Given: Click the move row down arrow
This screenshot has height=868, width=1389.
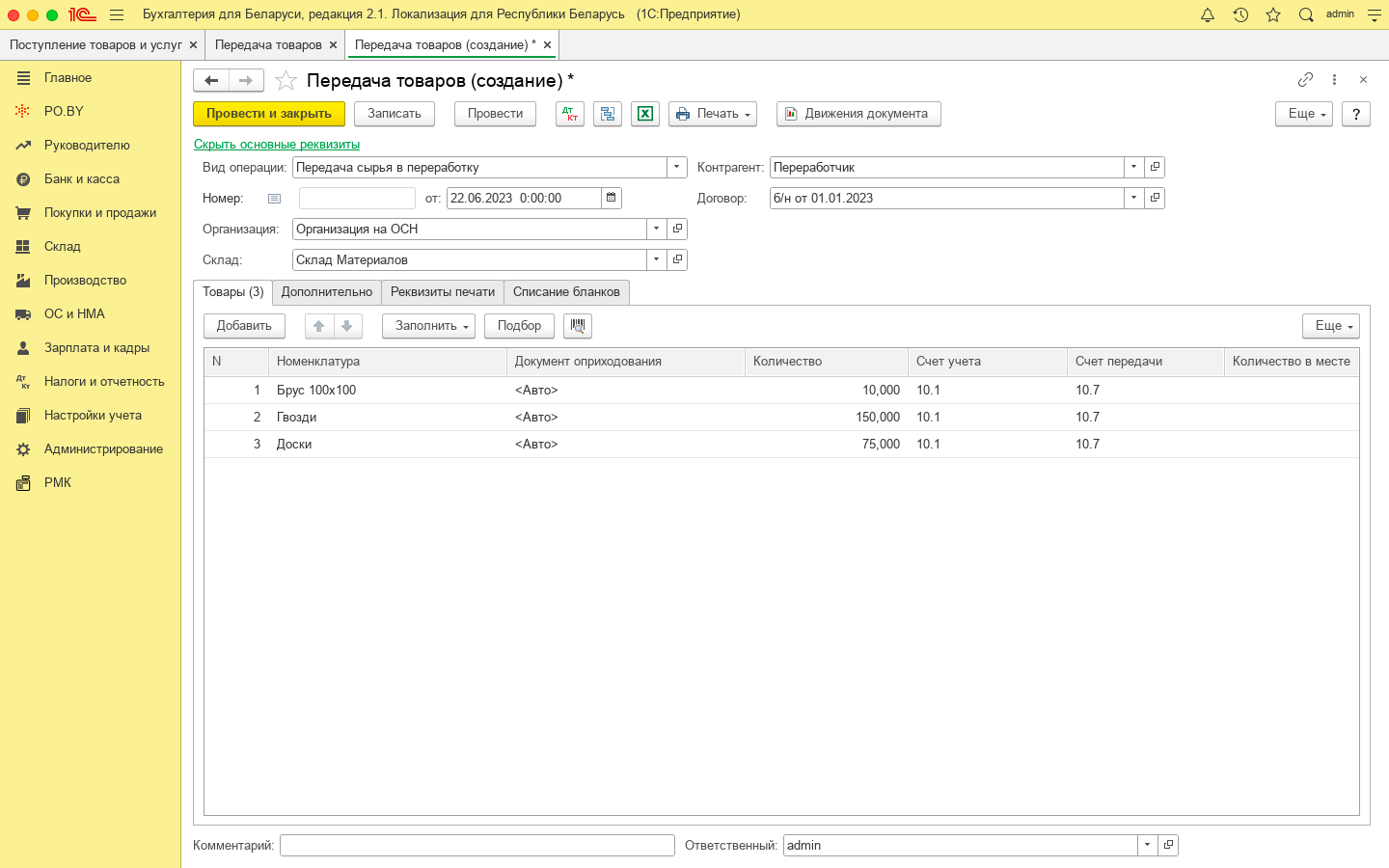Looking at the screenshot, I should (x=347, y=326).
